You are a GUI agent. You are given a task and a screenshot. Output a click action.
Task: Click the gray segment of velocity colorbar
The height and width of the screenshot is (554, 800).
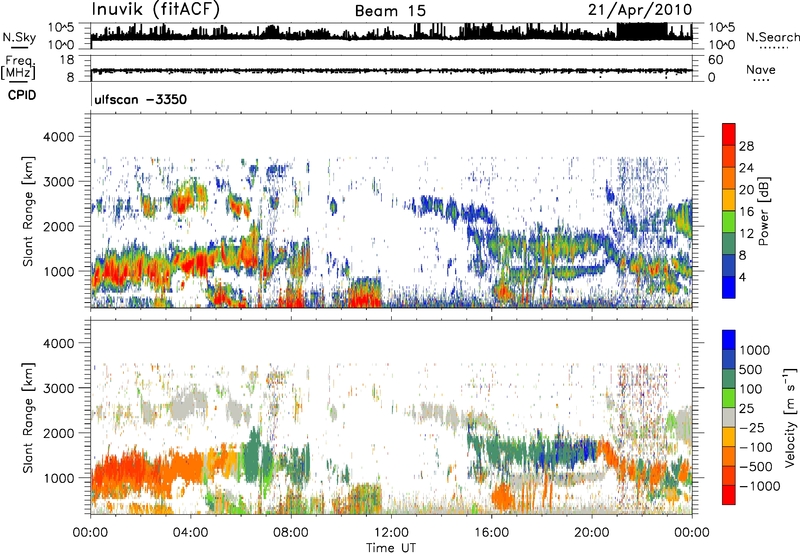click(729, 417)
